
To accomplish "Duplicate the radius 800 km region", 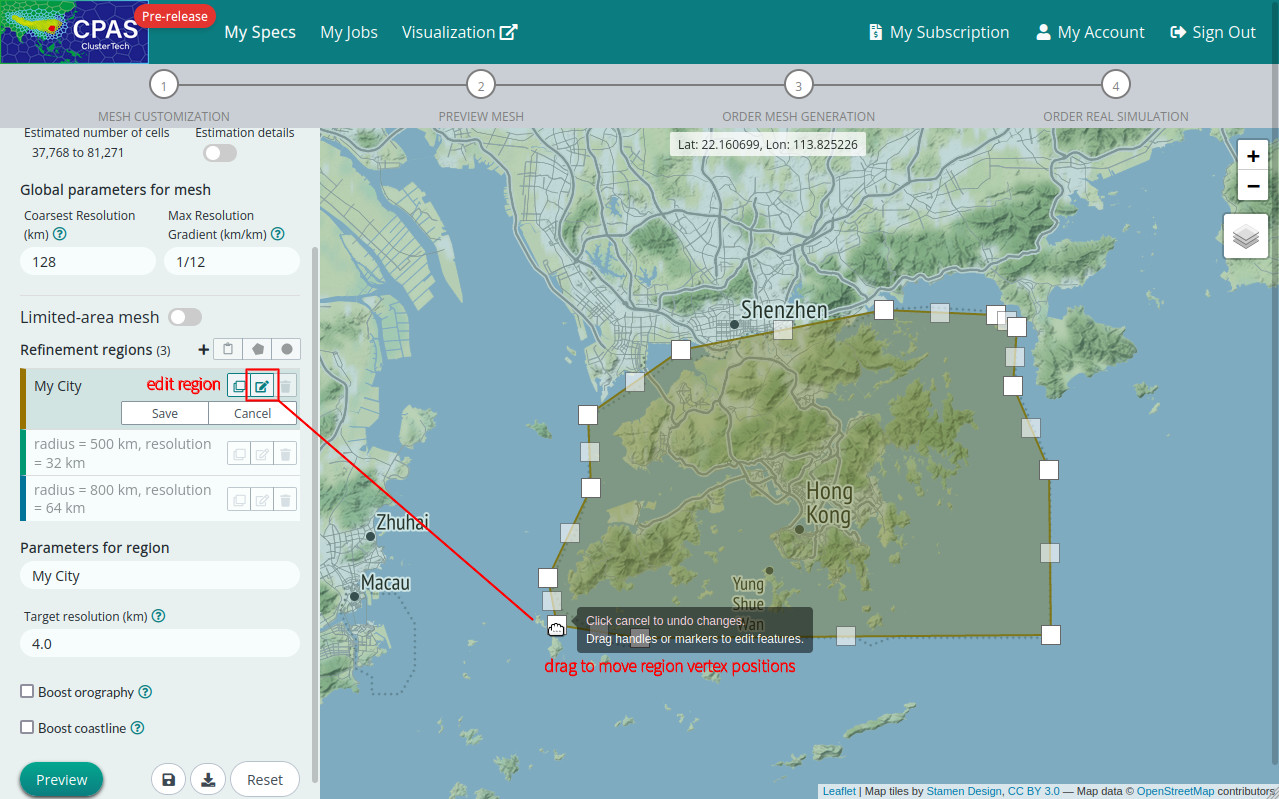I will pyautogui.click(x=238, y=500).
